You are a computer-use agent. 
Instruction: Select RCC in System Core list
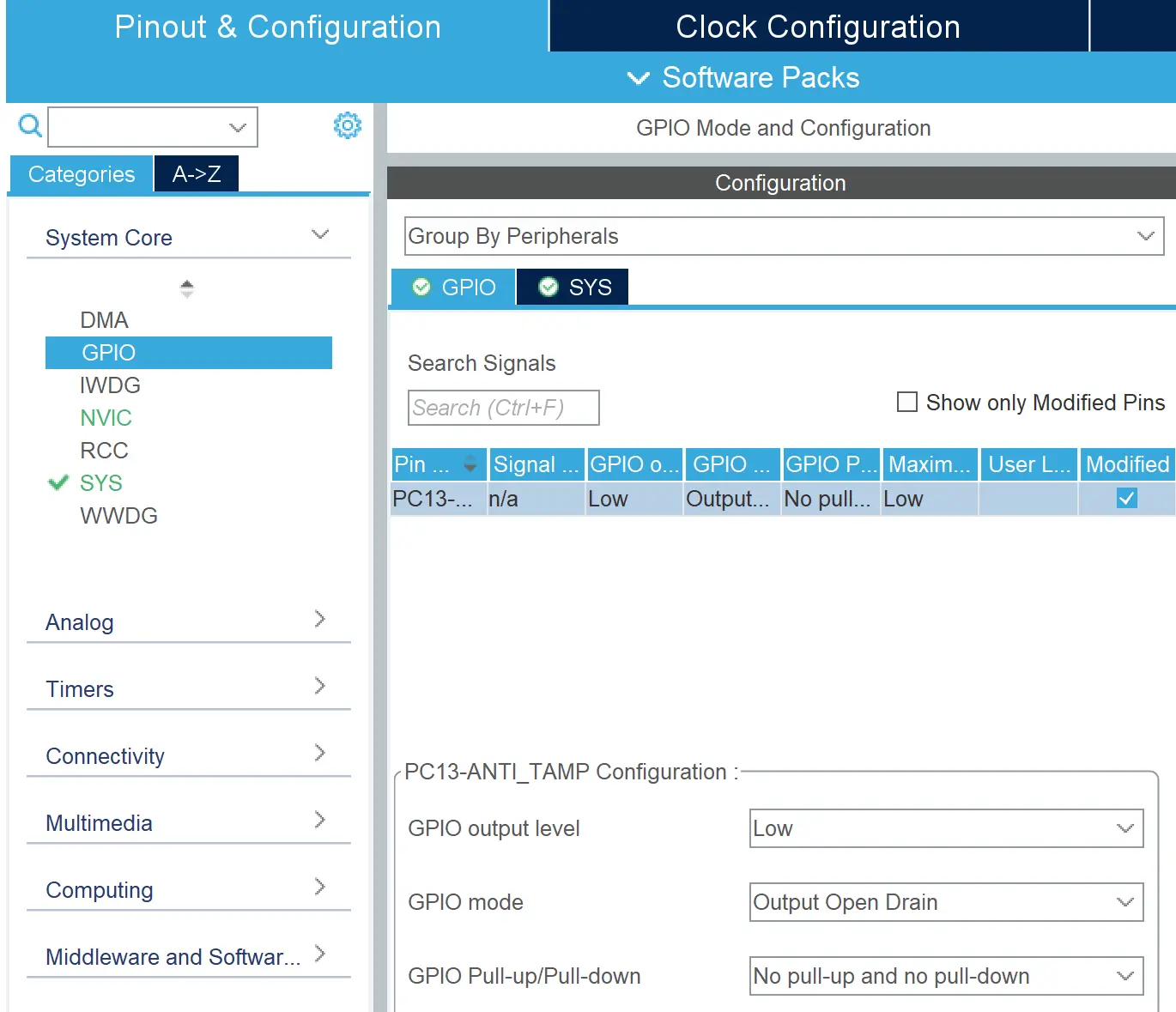[x=104, y=451]
